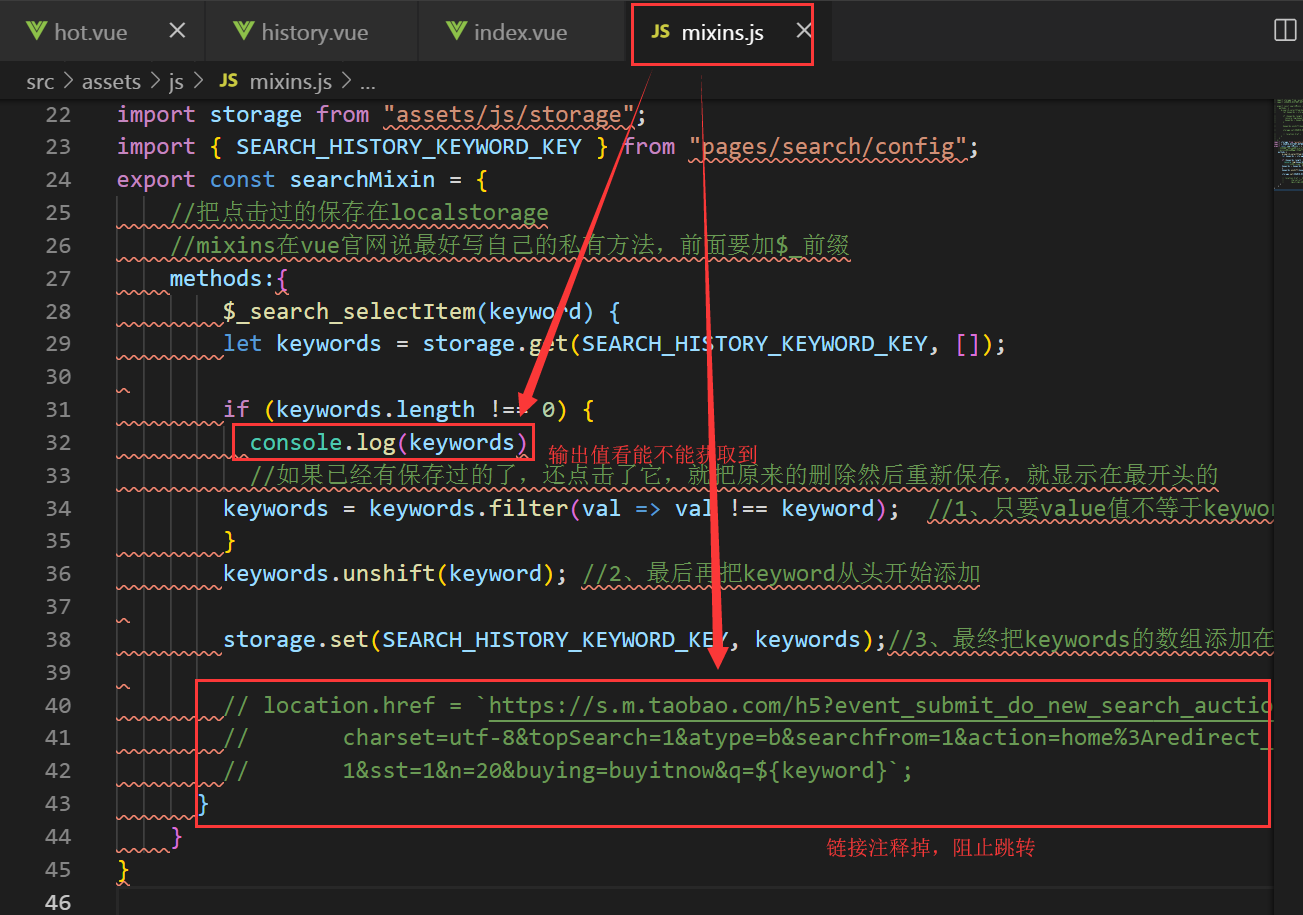The image size is (1303, 915).
Task: Click SEARCH_HISTORY_KEYWORD_KEY on the import line
Action: (409, 147)
